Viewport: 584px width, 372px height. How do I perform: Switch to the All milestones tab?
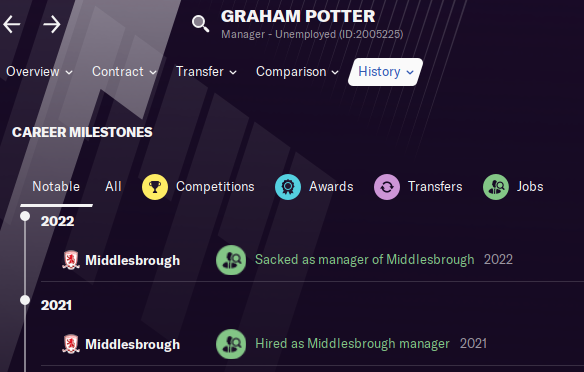[x=113, y=187]
